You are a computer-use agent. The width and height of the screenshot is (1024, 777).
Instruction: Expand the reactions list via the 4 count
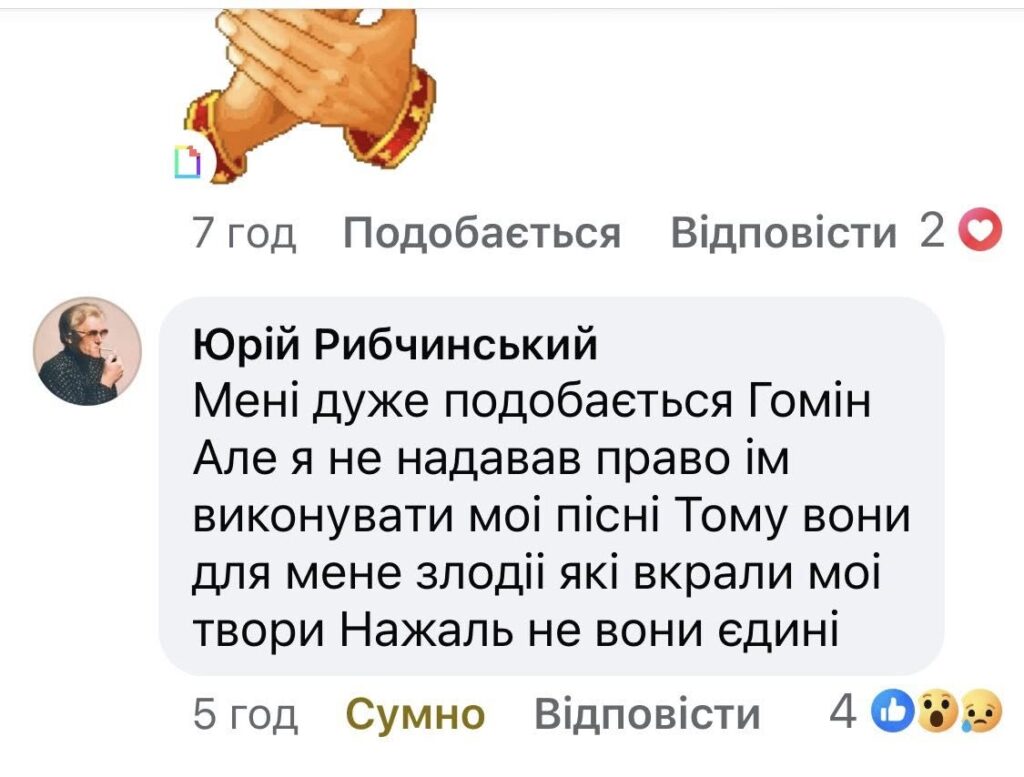(x=844, y=712)
